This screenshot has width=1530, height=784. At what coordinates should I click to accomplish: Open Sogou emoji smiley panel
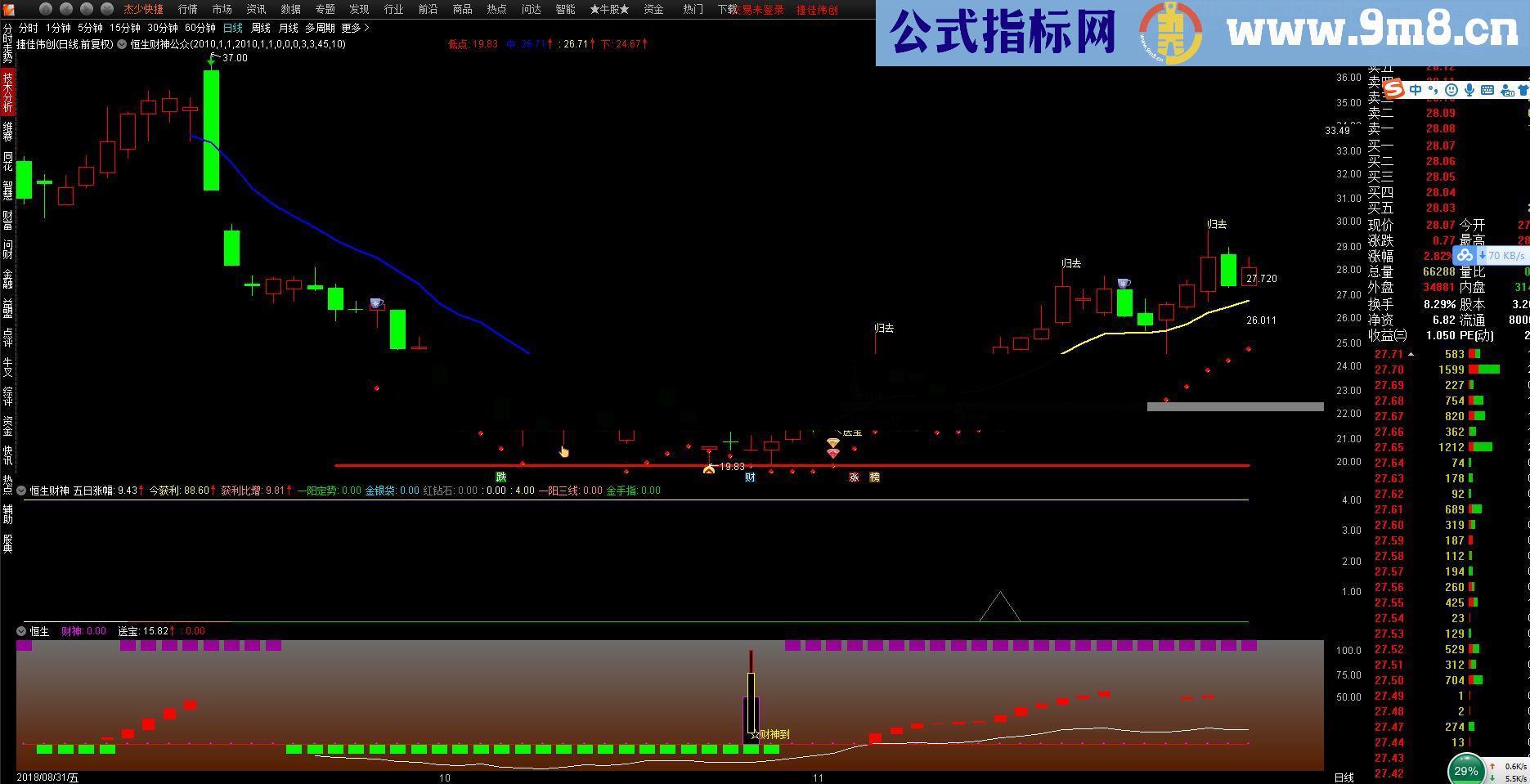pyautogui.click(x=1451, y=90)
